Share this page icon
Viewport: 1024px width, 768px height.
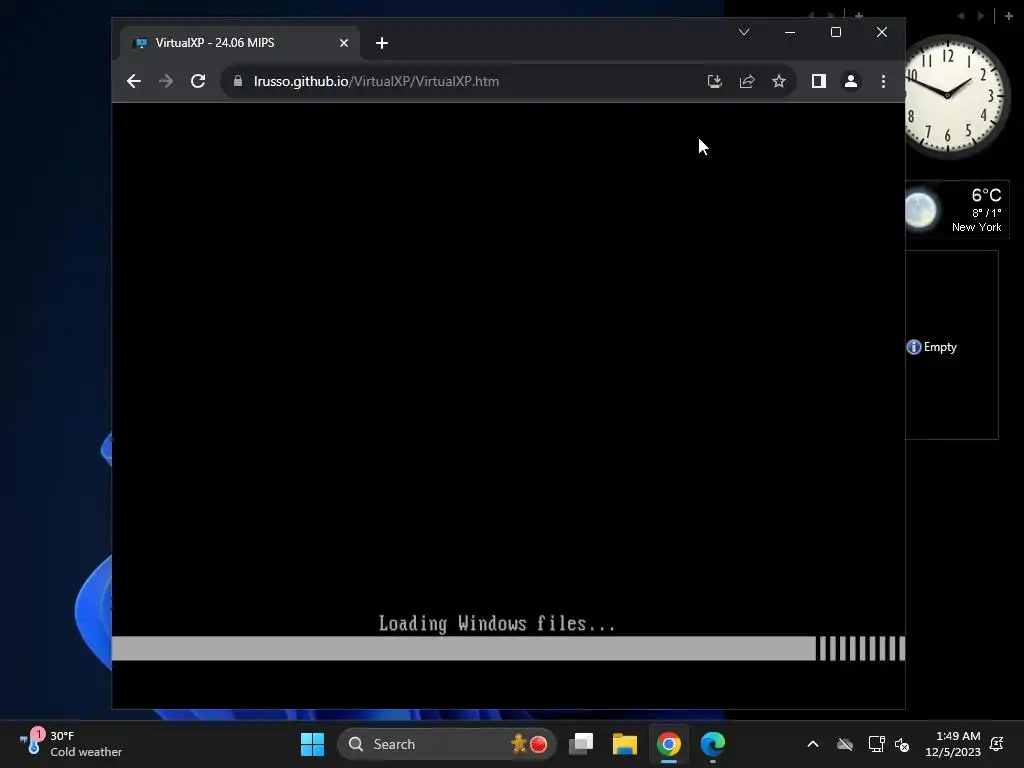[x=746, y=81]
